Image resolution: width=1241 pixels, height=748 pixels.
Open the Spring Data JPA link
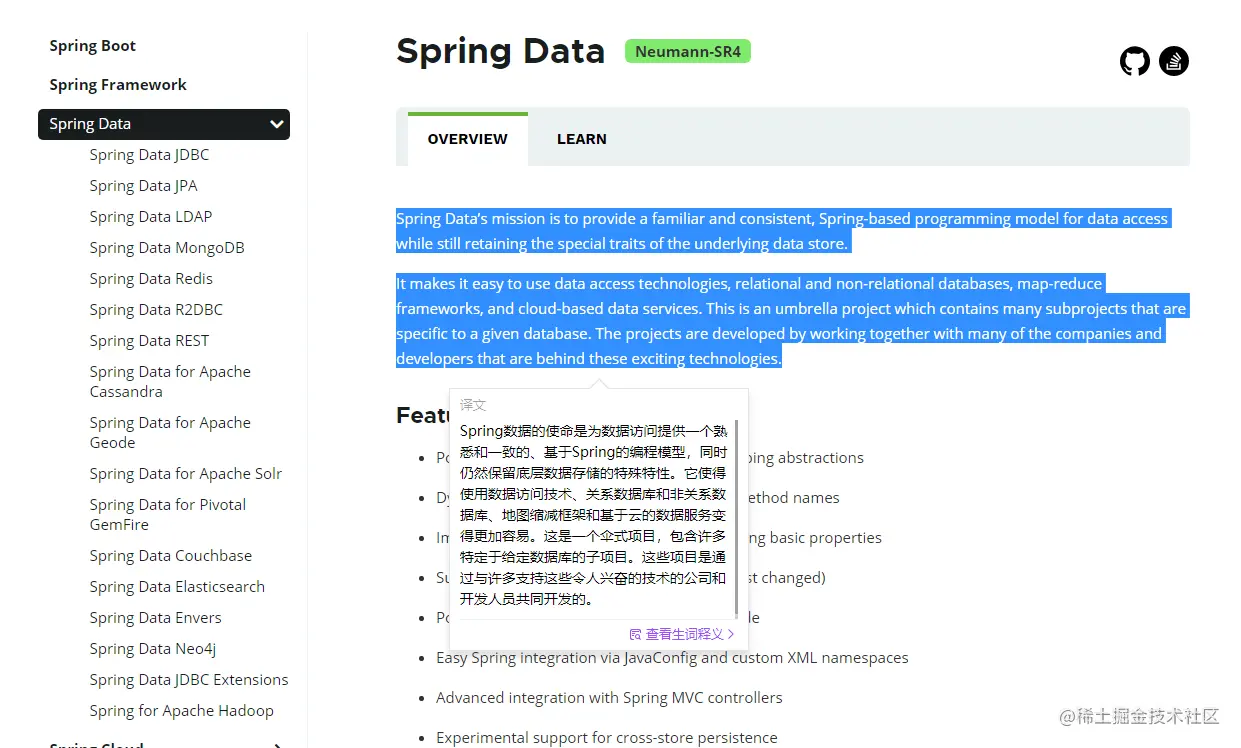point(143,186)
